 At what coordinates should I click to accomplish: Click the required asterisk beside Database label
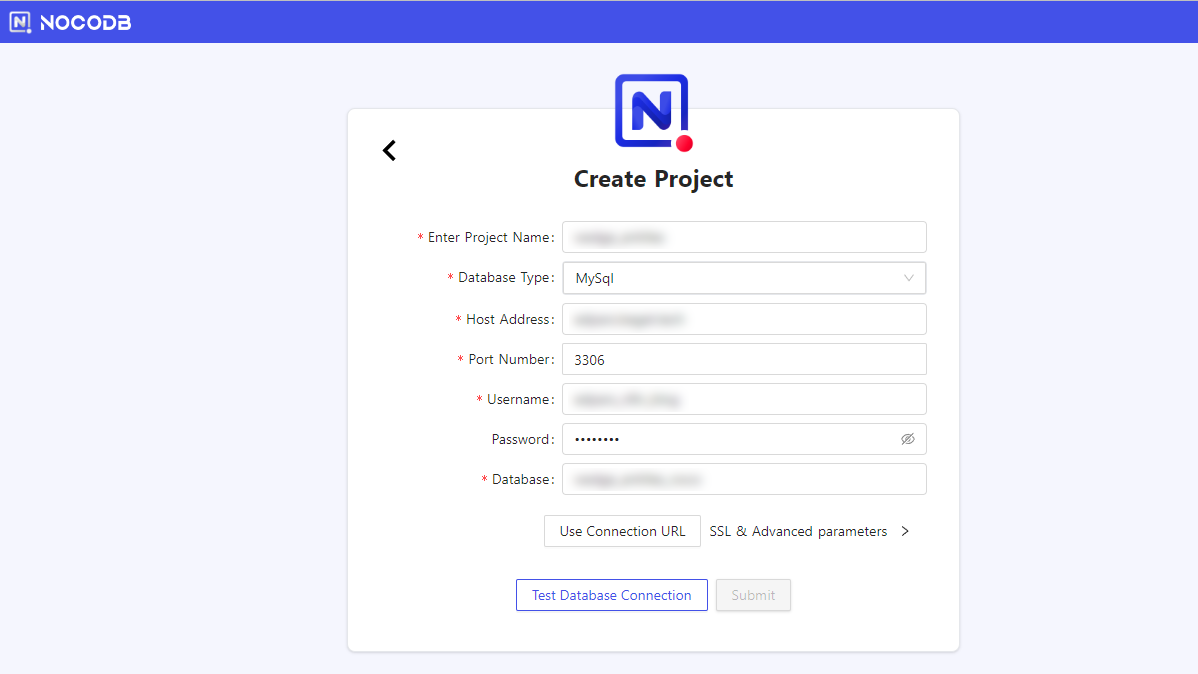(x=483, y=479)
